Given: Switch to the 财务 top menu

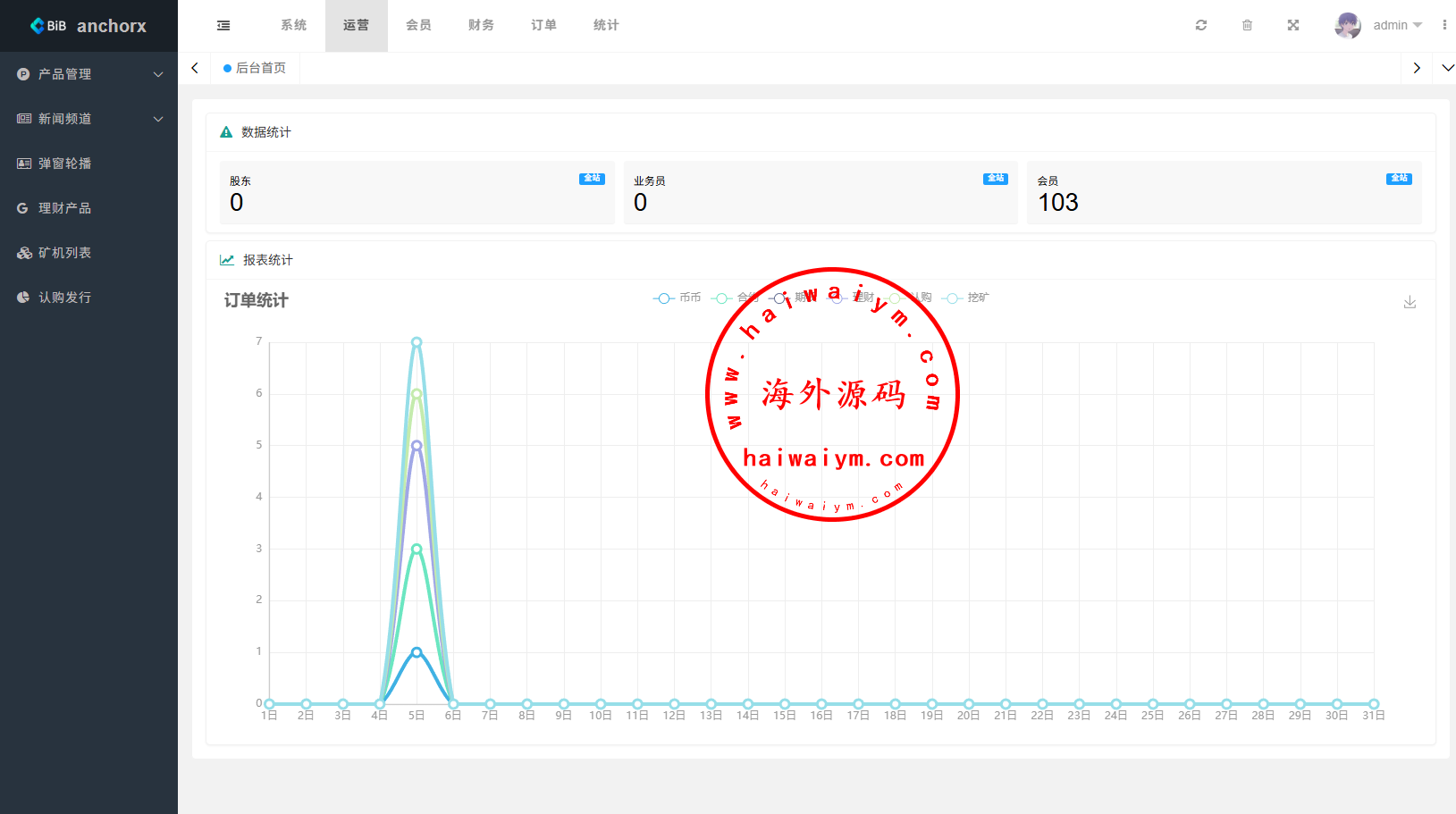Looking at the screenshot, I should 481,26.
